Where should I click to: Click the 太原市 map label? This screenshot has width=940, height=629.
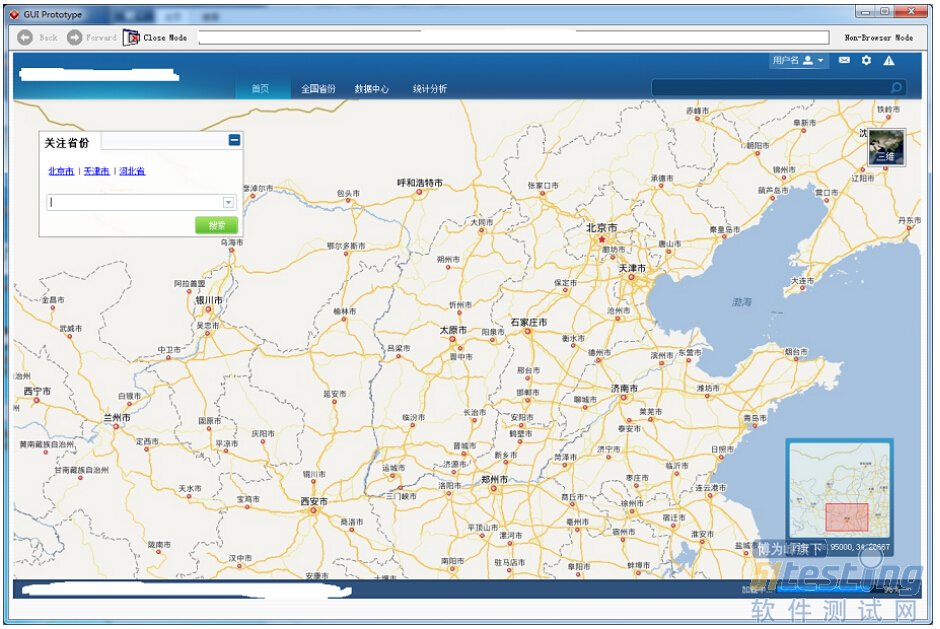pos(453,330)
